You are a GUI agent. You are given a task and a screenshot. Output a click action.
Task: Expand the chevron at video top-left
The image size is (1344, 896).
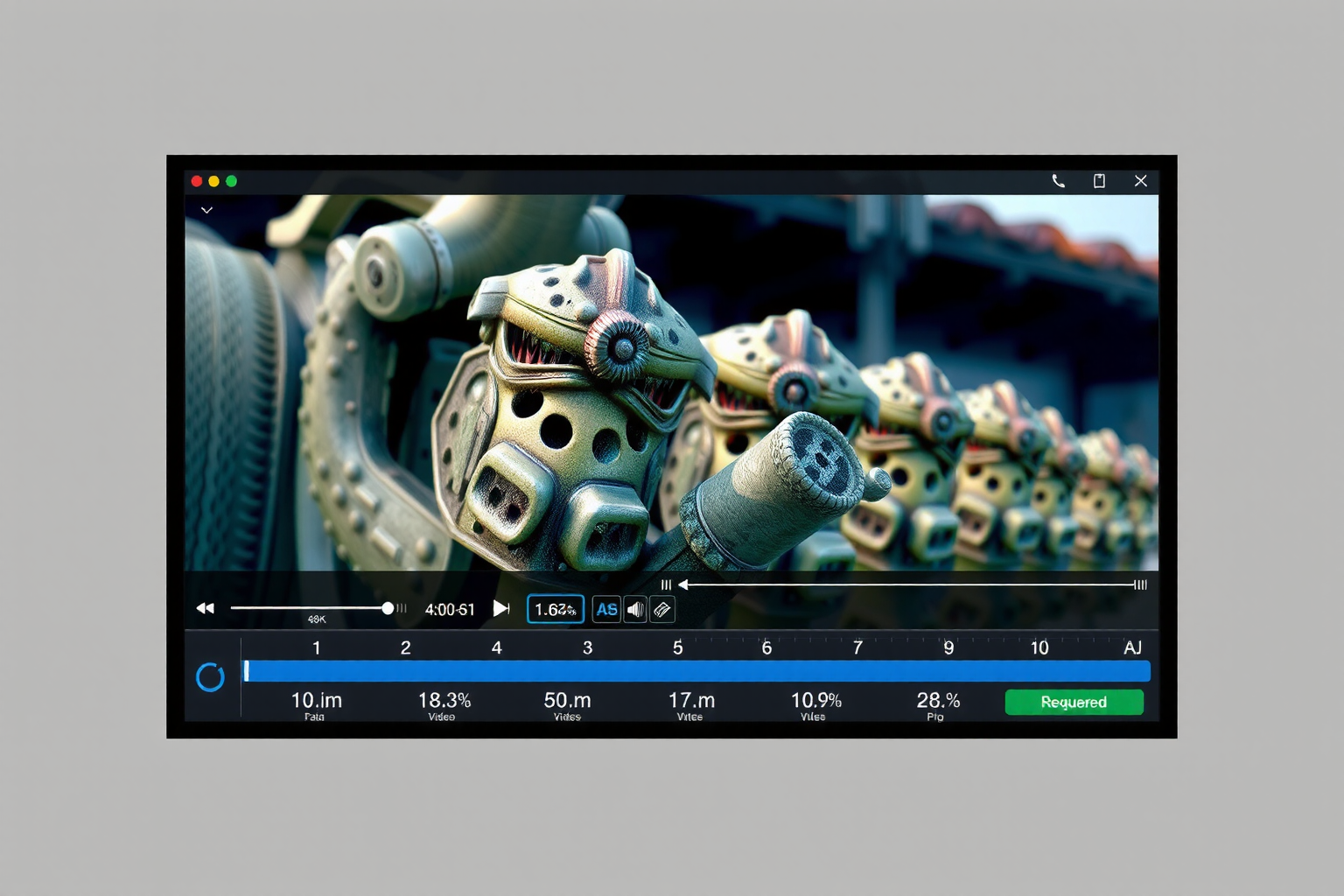206,210
